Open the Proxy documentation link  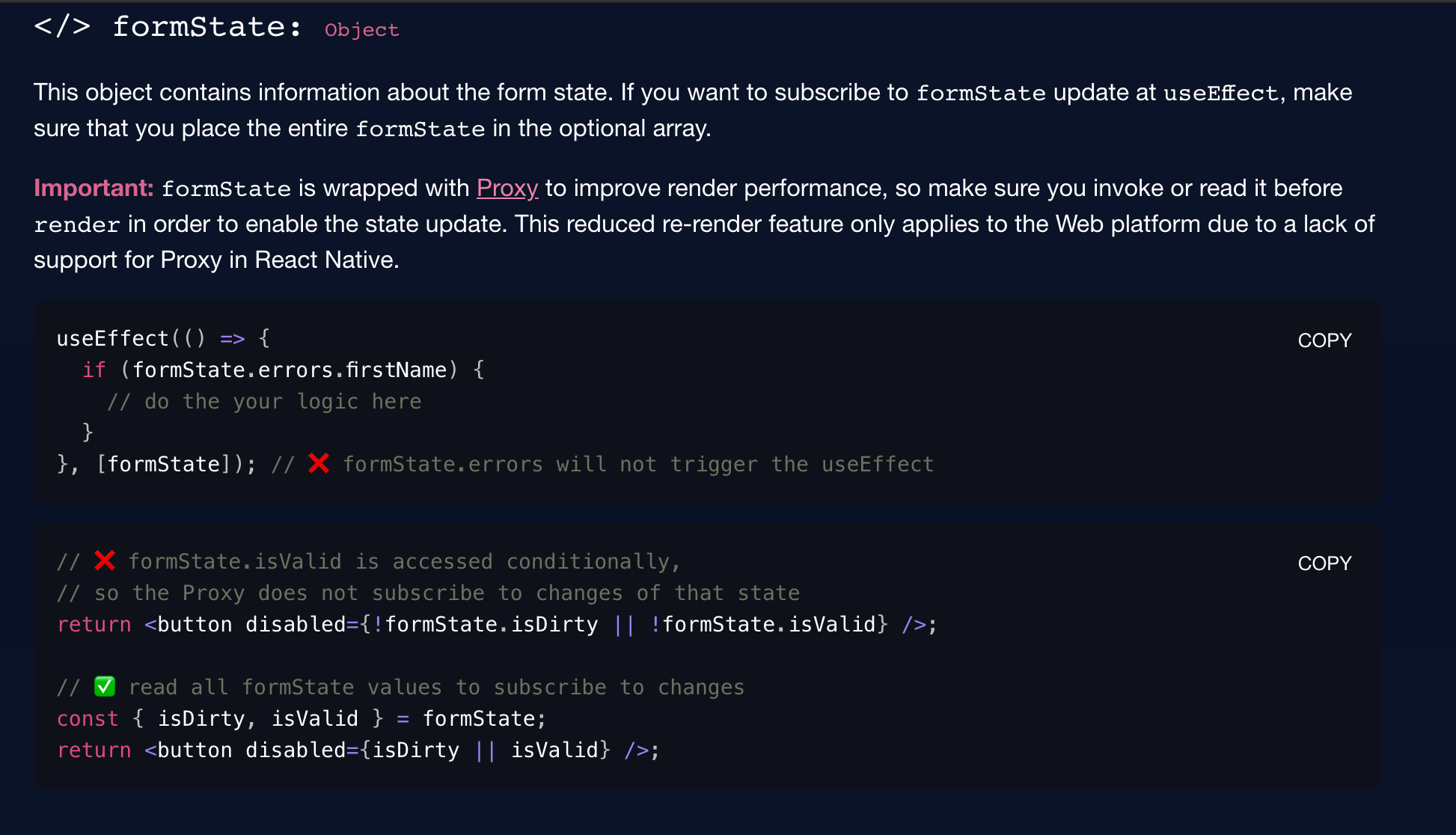pyautogui.click(x=507, y=188)
